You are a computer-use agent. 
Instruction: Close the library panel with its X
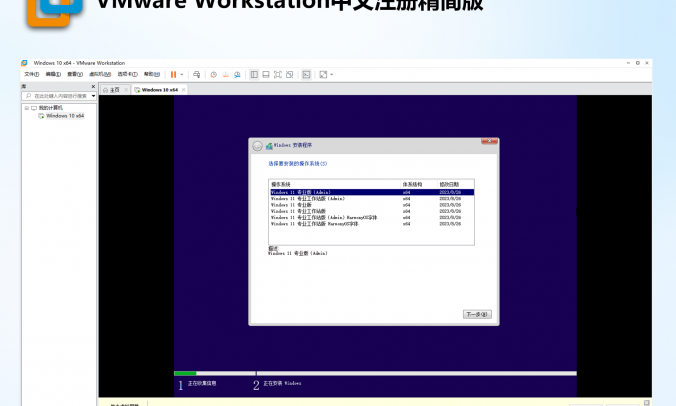click(93, 86)
